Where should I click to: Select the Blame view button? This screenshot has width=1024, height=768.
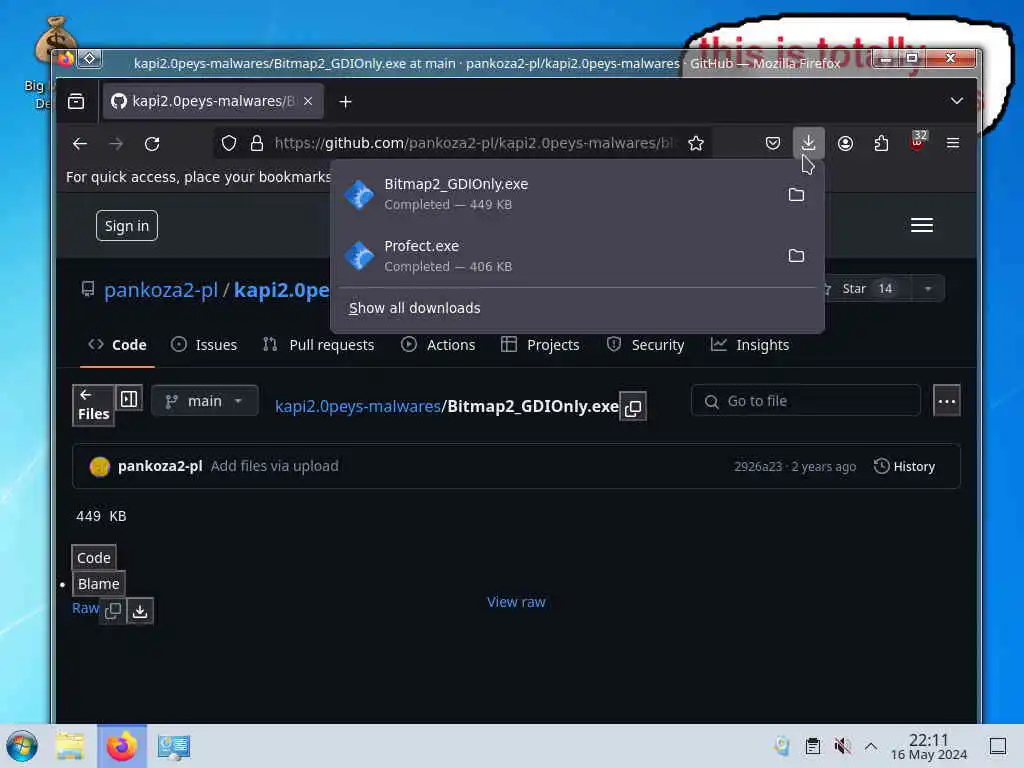click(99, 584)
